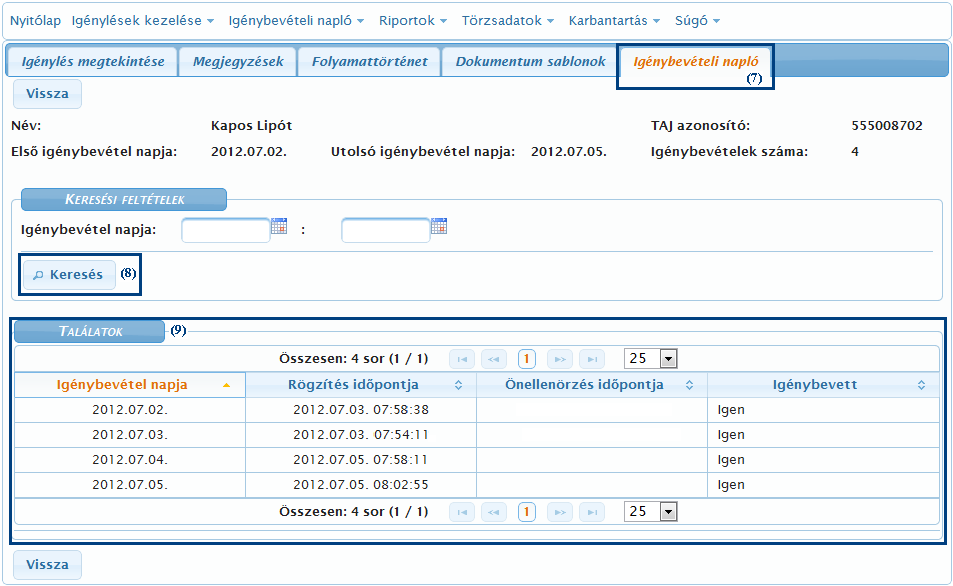Click cell 2012.07.05. 07:58:11
This screenshot has width=953, height=586.
(x=361, y=460)
